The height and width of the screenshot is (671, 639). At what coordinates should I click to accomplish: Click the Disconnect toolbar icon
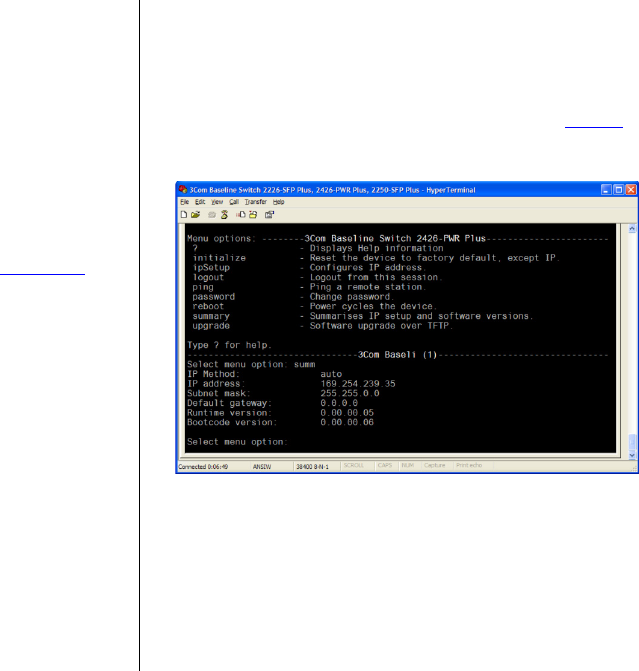[x=224, y=214]
